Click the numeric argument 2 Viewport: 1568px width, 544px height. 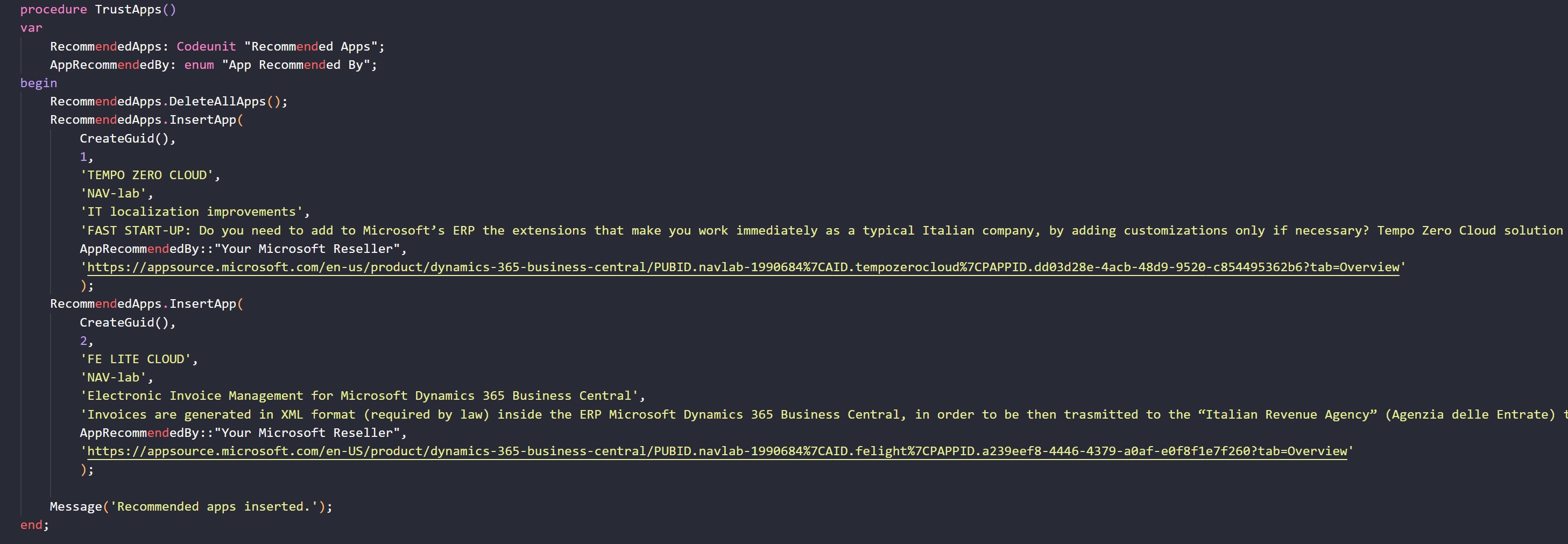tap(83, 341)
